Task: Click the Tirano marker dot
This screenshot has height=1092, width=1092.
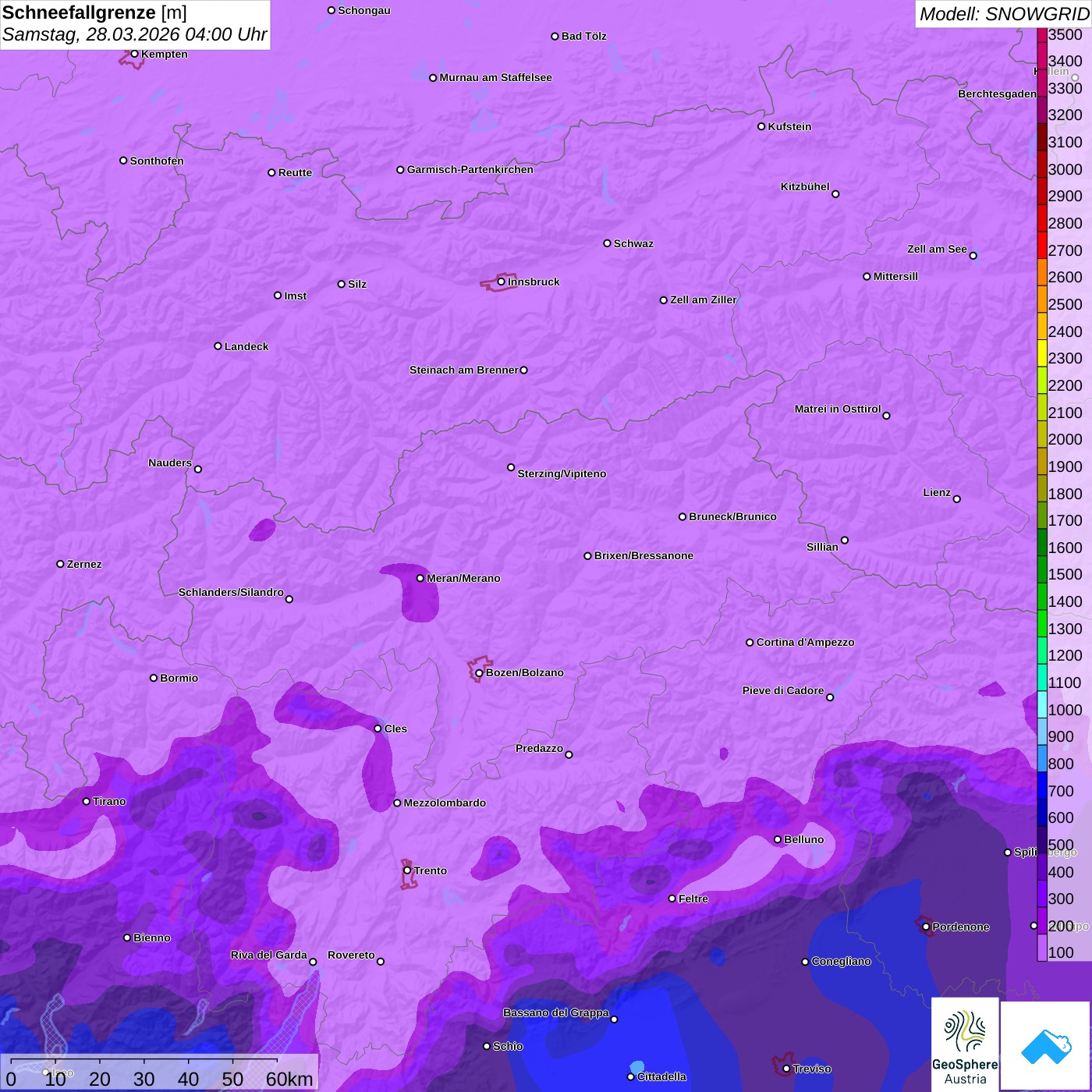Action: click(87, 801)
